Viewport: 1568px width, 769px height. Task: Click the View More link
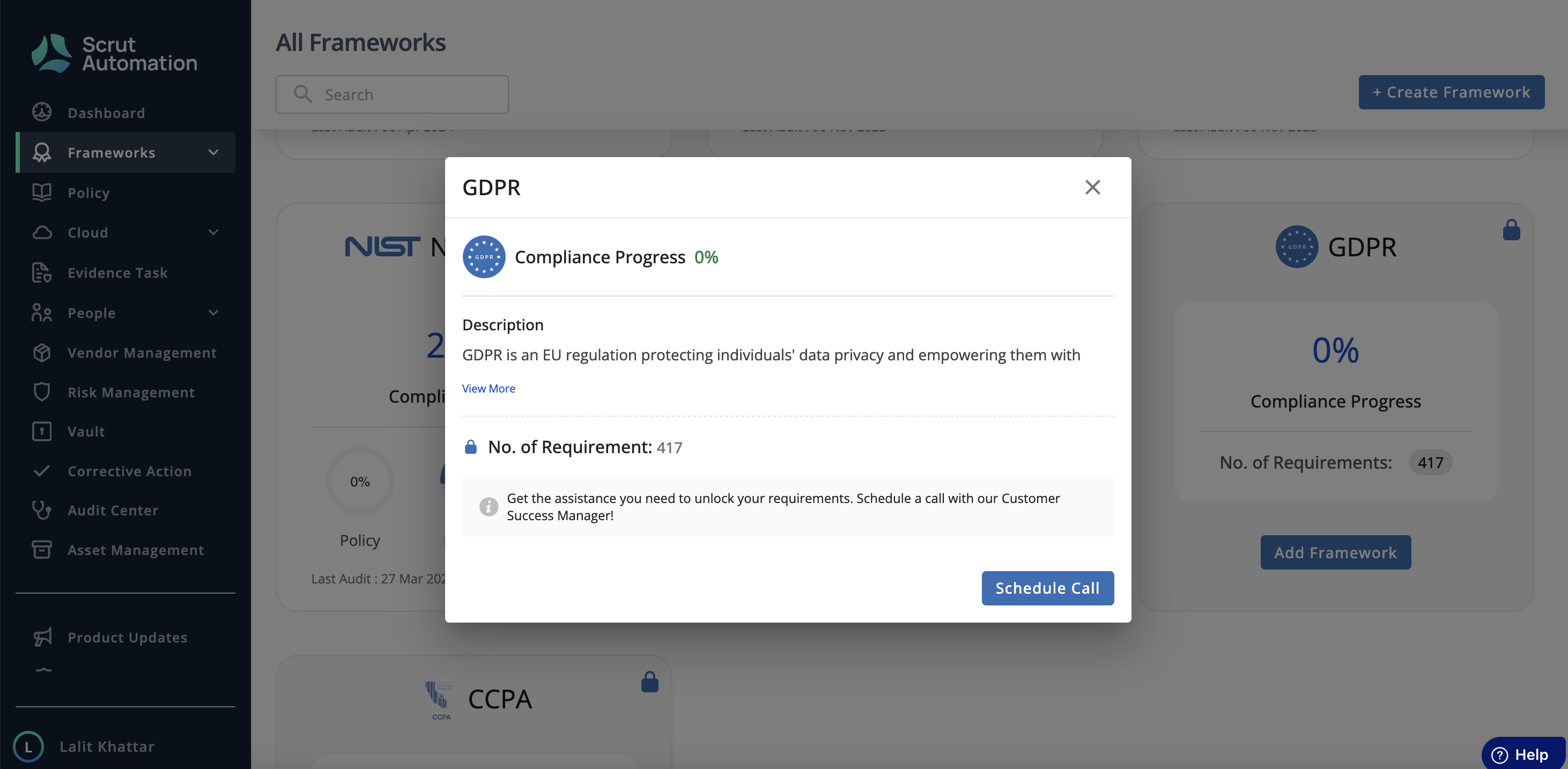point(488,388)
